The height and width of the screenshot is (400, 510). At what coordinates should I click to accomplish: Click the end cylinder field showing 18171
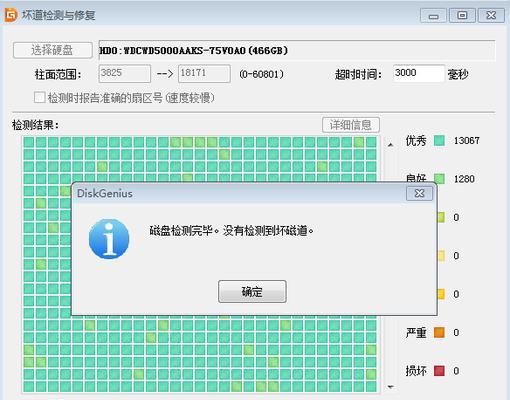204,73
